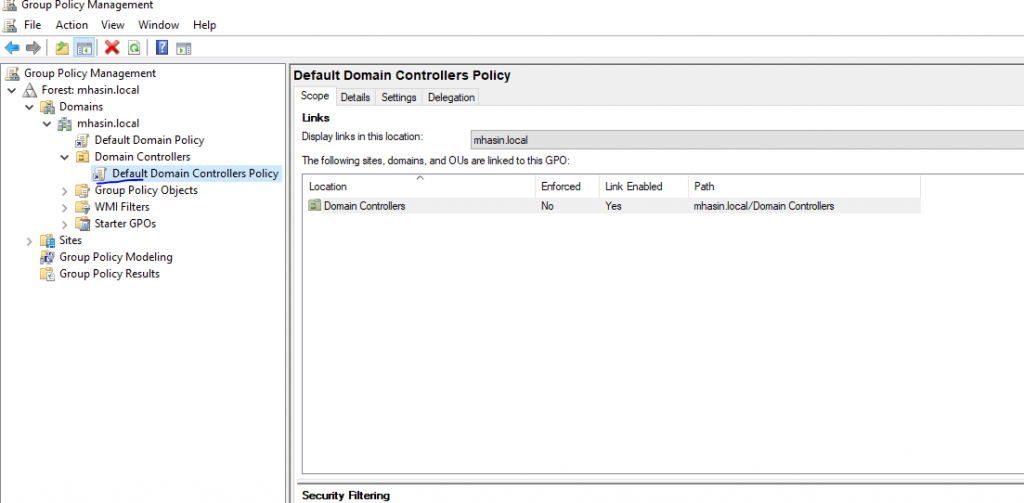Open the View menu
1024x503 pixels.
point(113,25)
